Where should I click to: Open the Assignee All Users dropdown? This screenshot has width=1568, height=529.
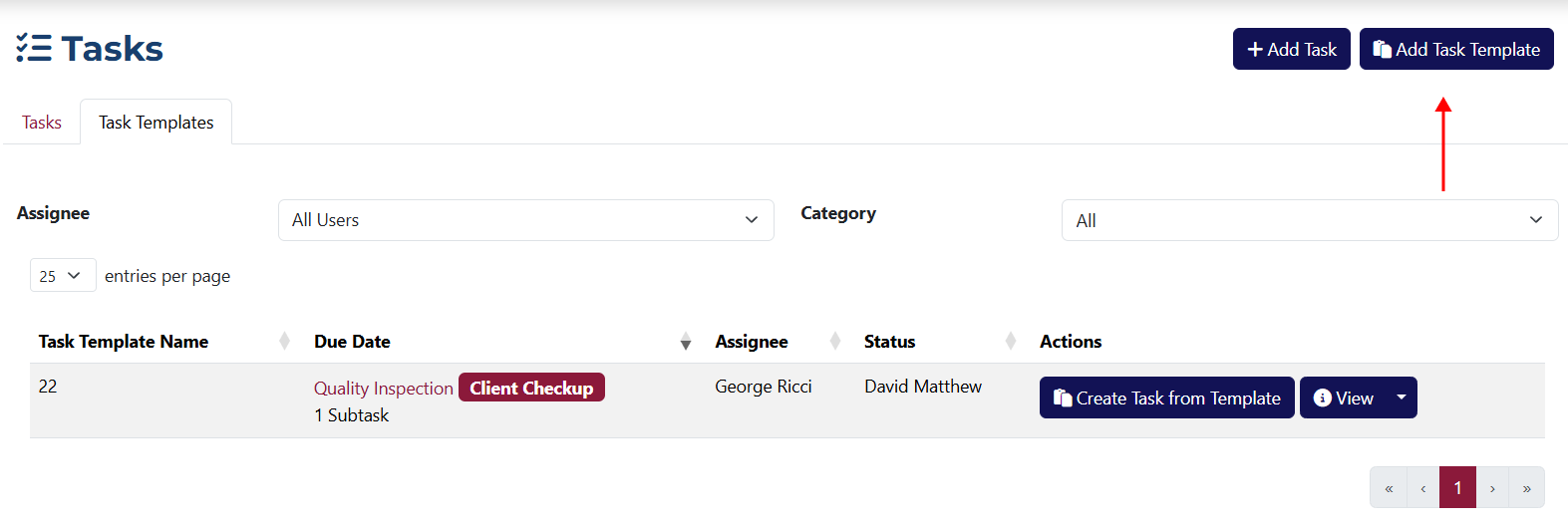(x=525, y=220)
